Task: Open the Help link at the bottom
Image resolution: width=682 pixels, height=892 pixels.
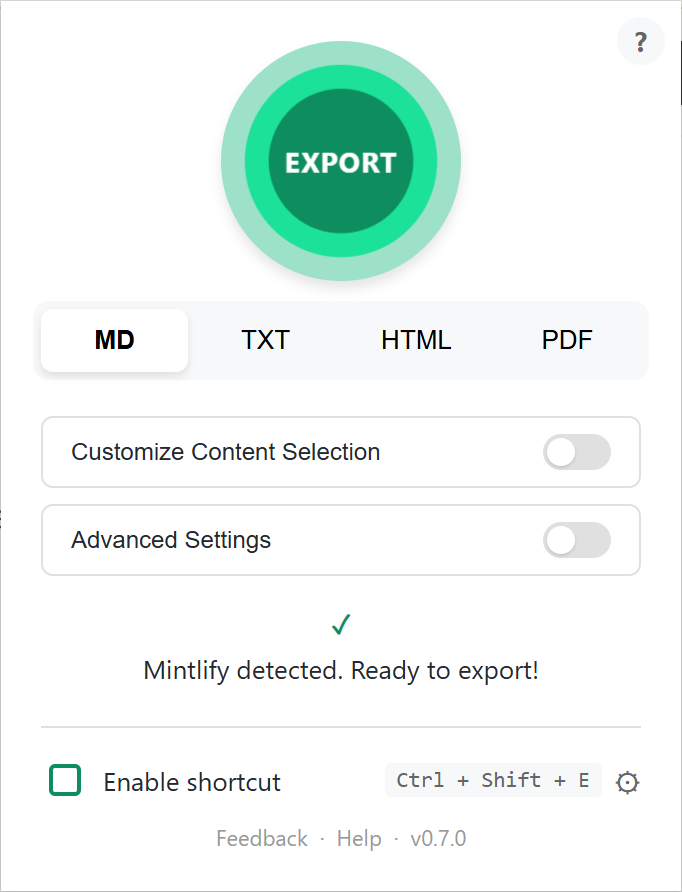Action: 359,838
